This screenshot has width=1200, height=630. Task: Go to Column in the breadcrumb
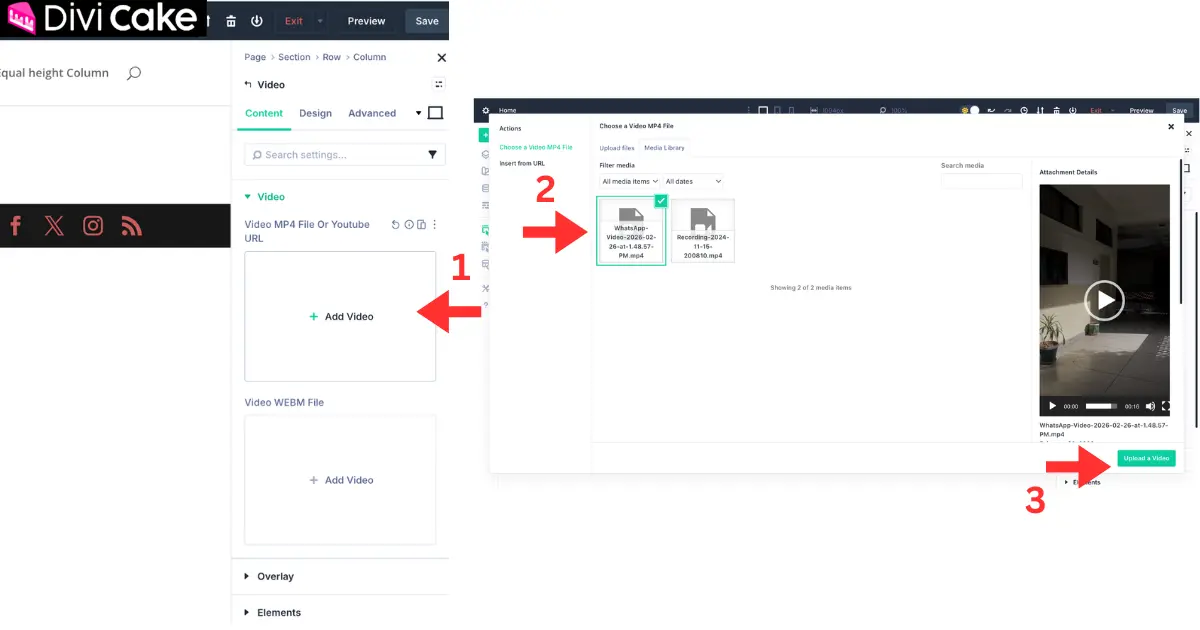(x=369, y=57)
